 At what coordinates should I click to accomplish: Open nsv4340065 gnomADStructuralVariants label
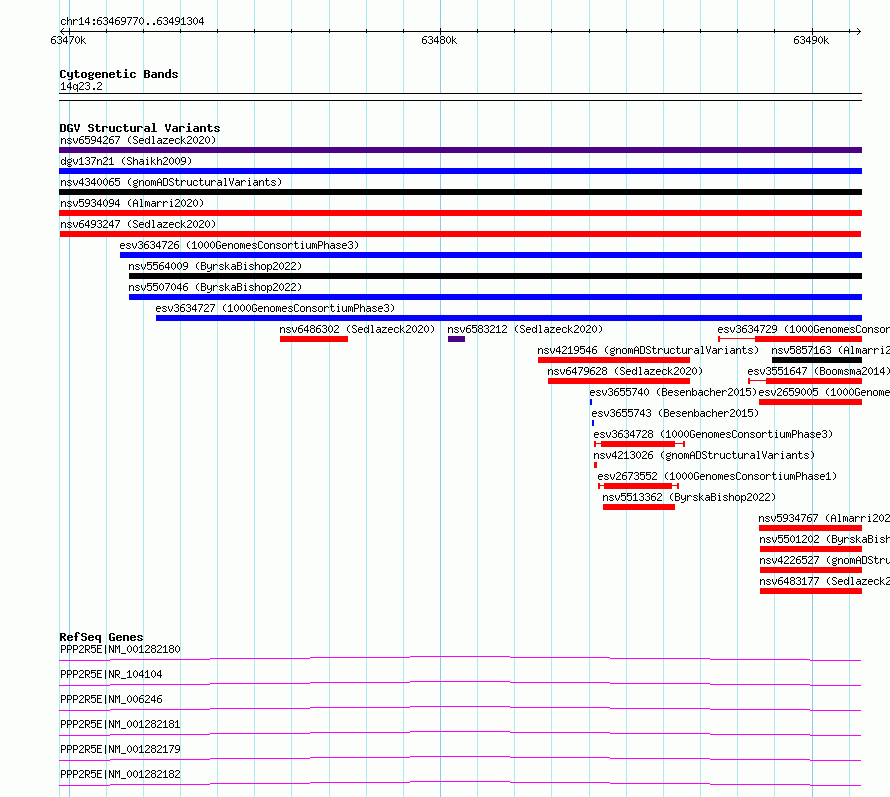click(171, 182)
